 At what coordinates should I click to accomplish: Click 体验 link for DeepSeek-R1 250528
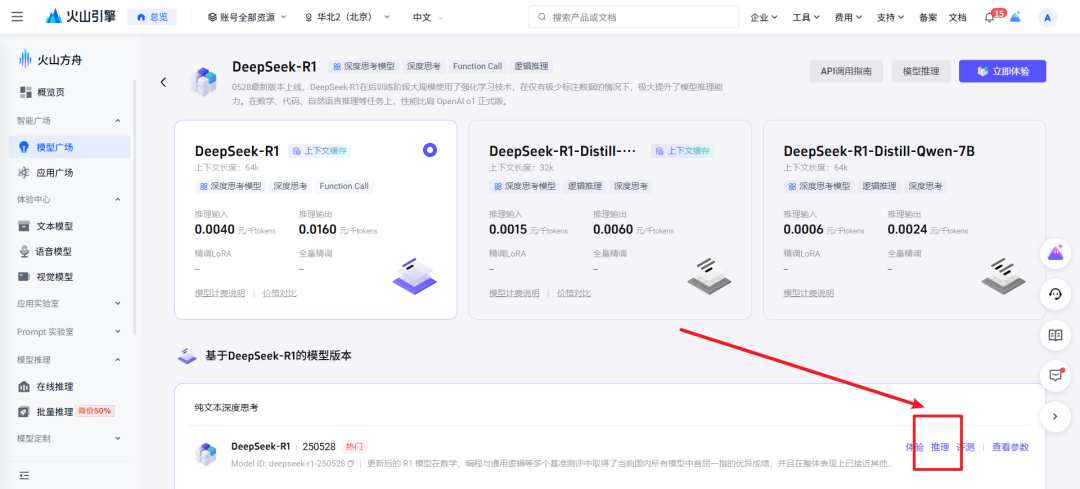915,447
